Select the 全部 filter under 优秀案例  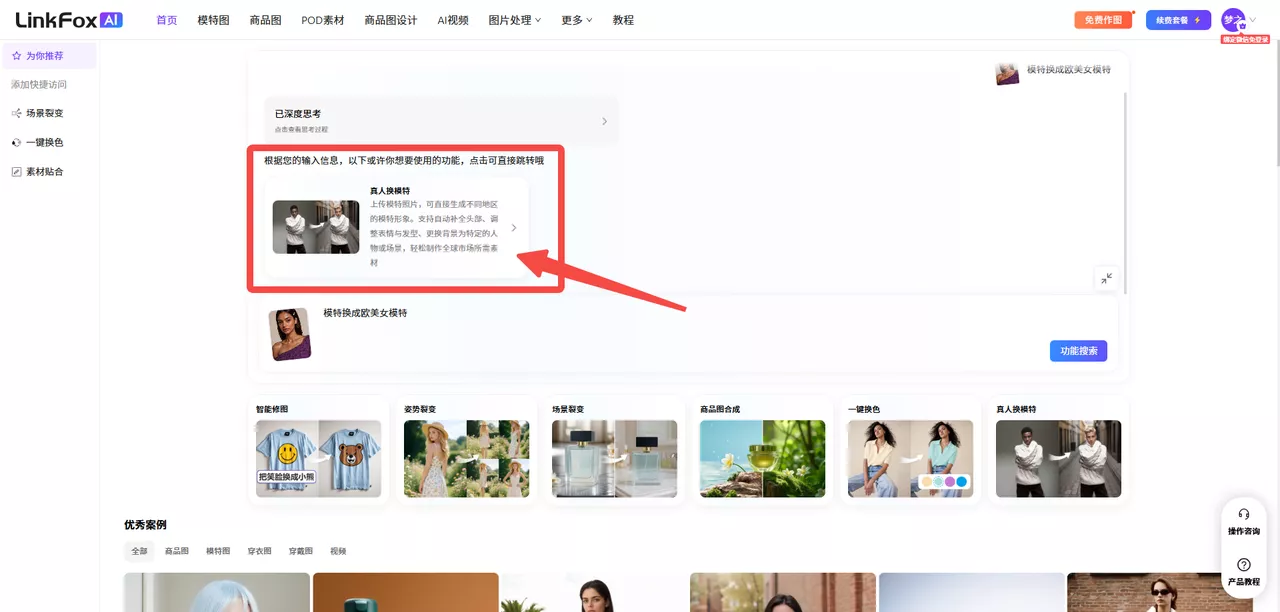(x=139, y=550)
